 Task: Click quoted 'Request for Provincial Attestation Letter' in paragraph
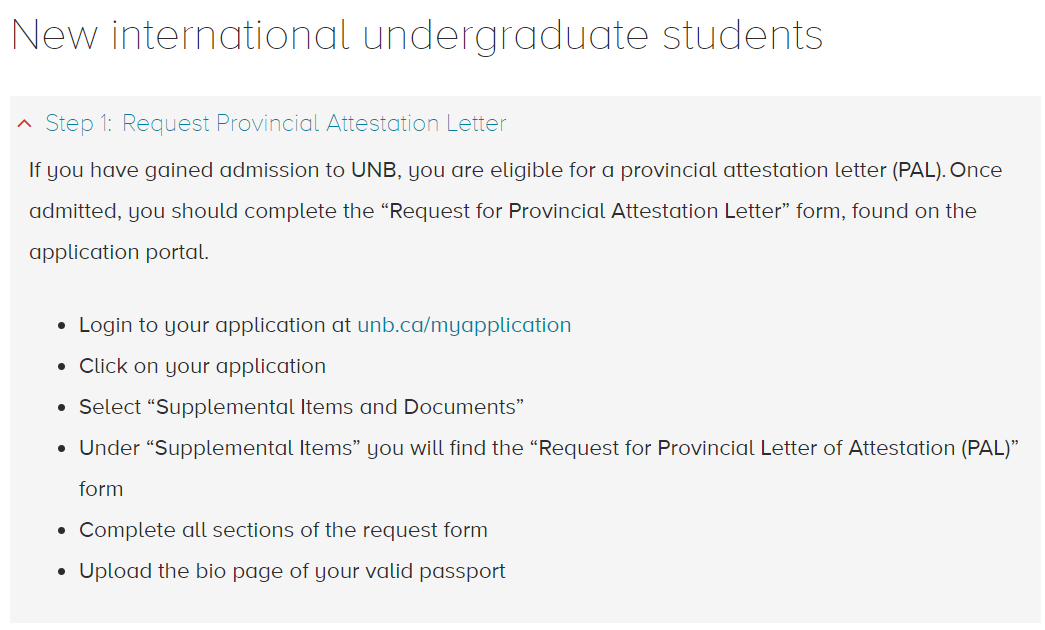[585, 211]
